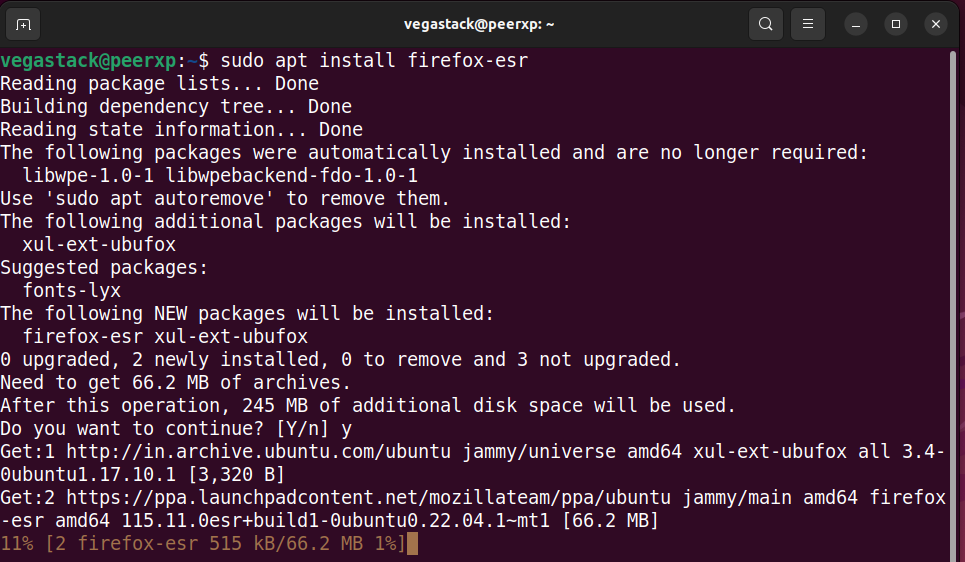
Task: Click the line Reading package lists... Done
Action: 159,84
